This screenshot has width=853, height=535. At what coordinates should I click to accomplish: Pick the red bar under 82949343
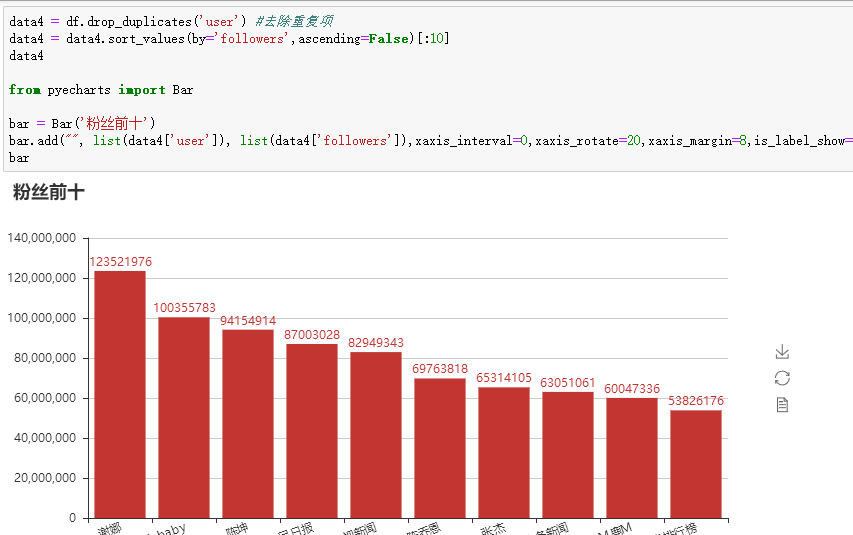376,435
